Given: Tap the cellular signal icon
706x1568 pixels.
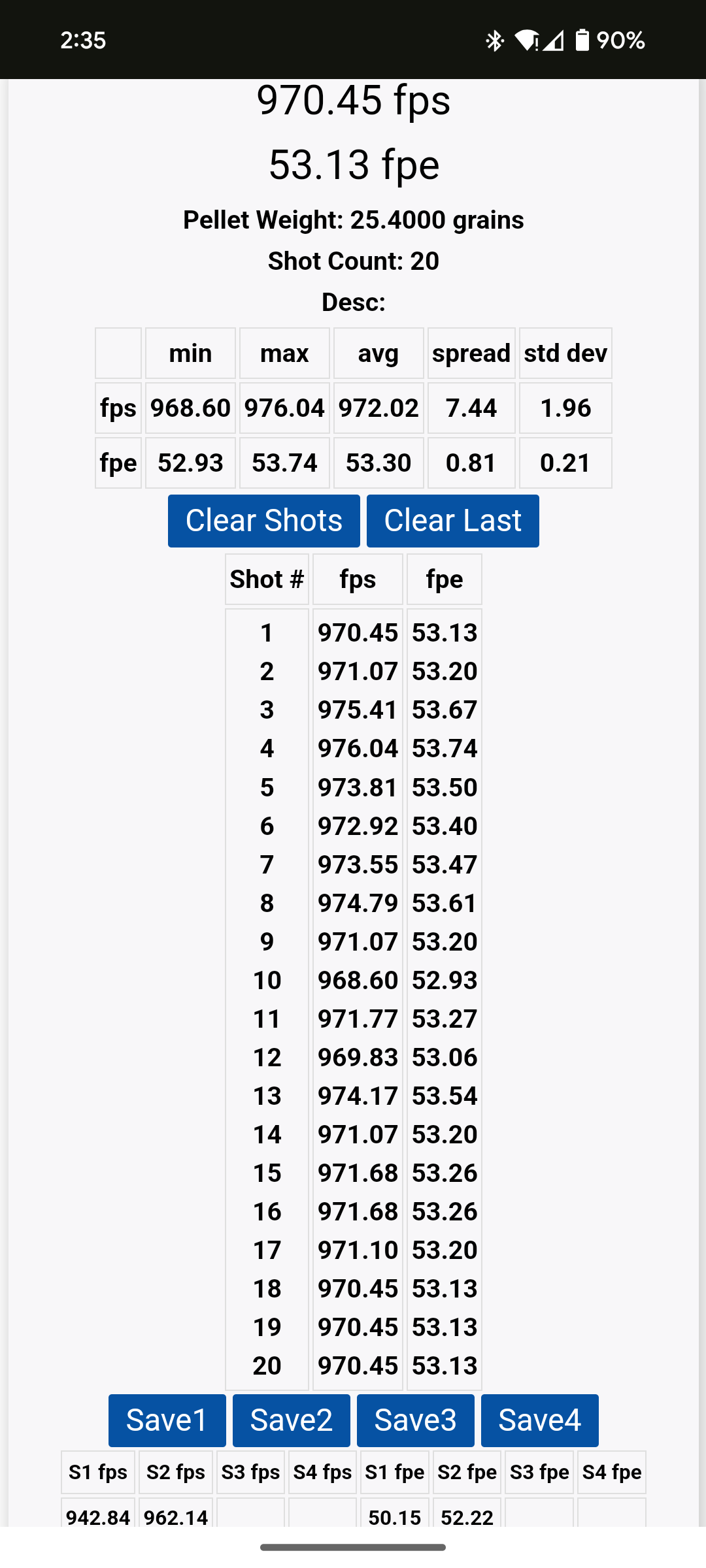Looking at the screenshot, I should pos(554,41).
